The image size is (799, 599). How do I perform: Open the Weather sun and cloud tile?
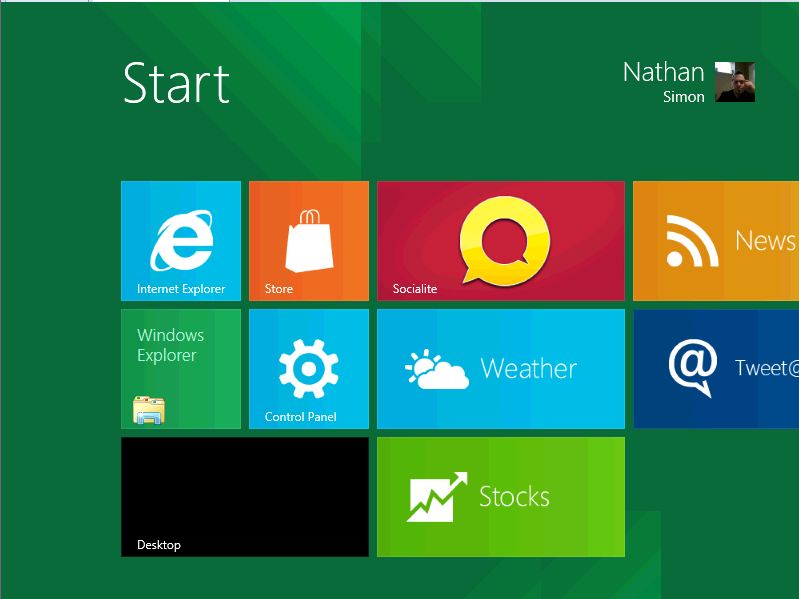pyautogui.click(x=501, y=369)
